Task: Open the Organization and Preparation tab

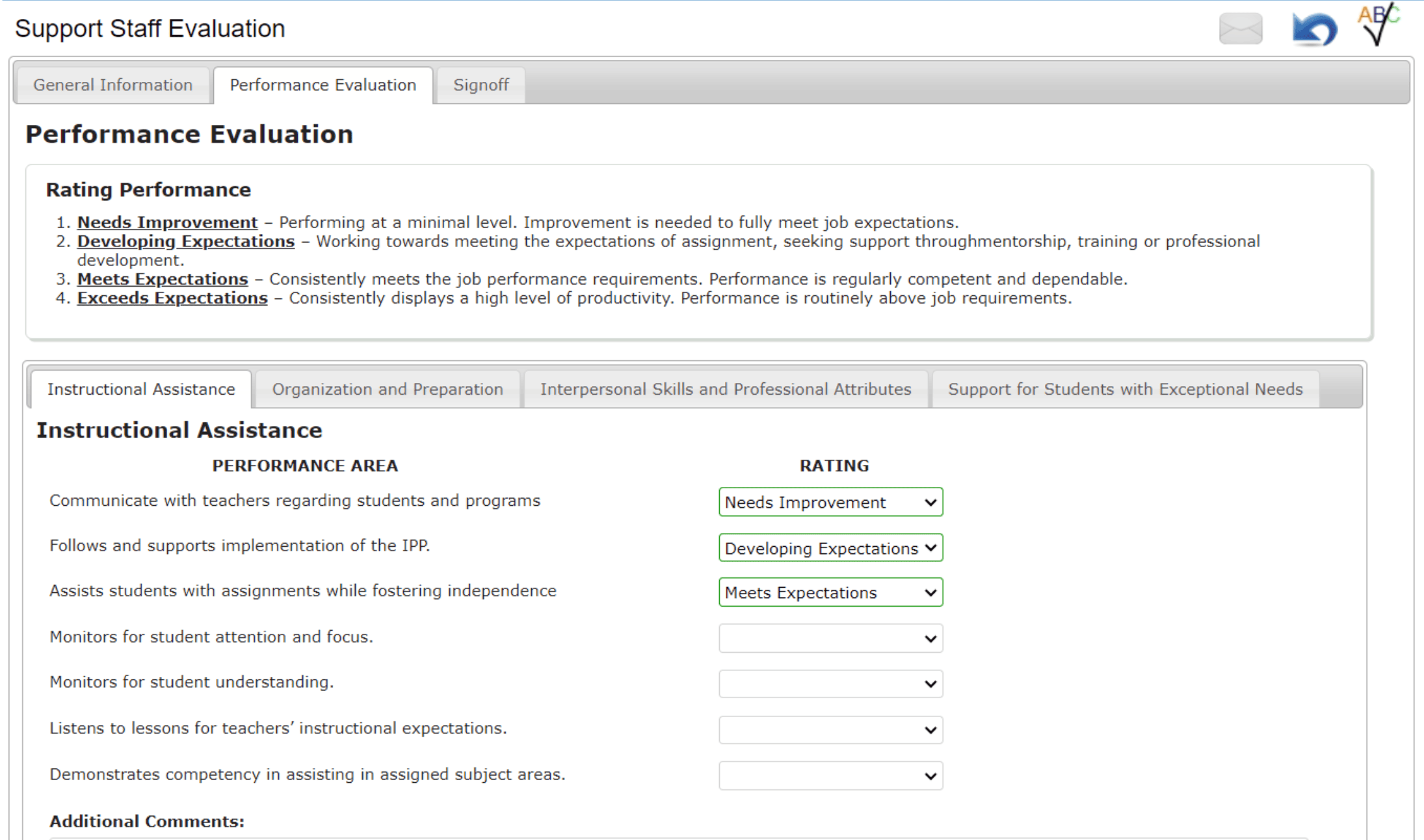Action: pyautogui.click(x=388, y=389)
